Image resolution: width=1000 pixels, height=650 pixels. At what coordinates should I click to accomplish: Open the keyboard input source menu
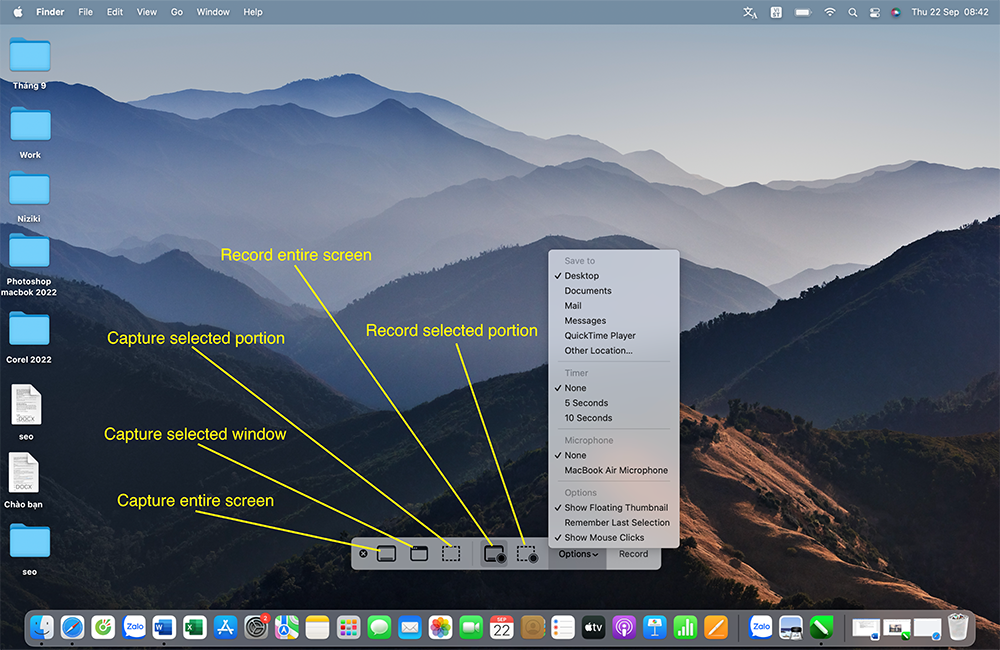776,12
